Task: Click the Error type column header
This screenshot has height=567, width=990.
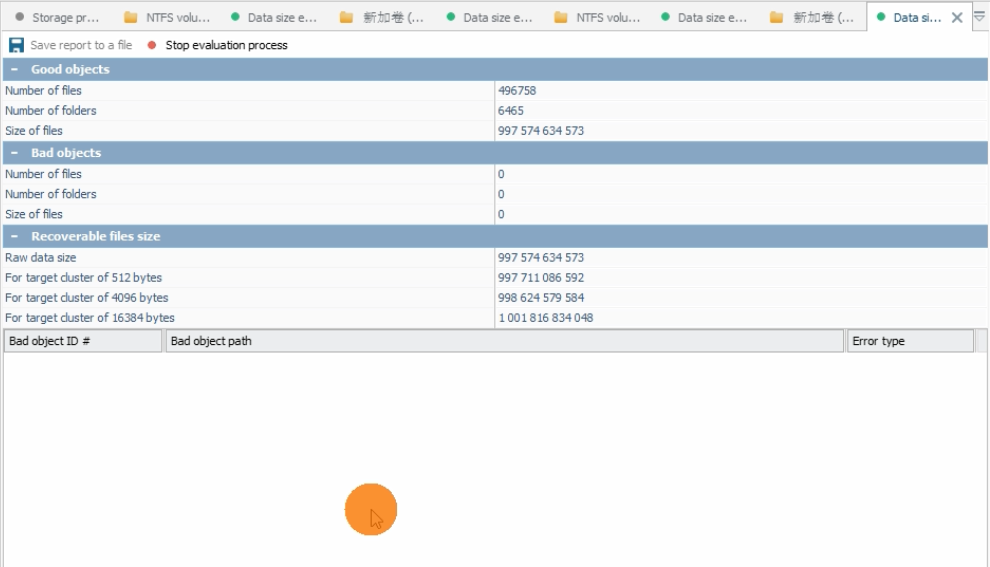Action: (x=910, y=341)
